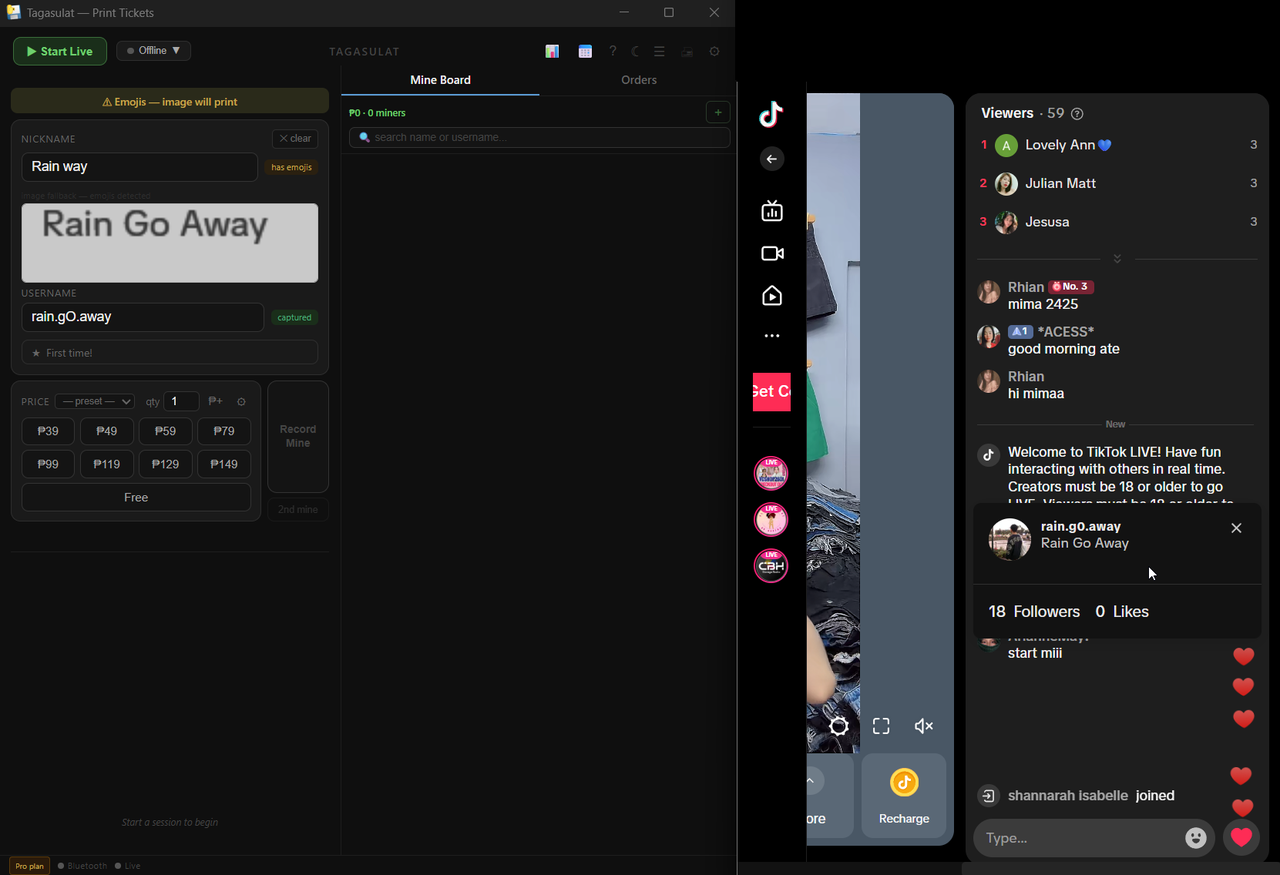The height and width of the screenshot is (875, 1280).
Task: Open the hamburger list icon in Tagasulat toolbar
Action: click(659, 51)
